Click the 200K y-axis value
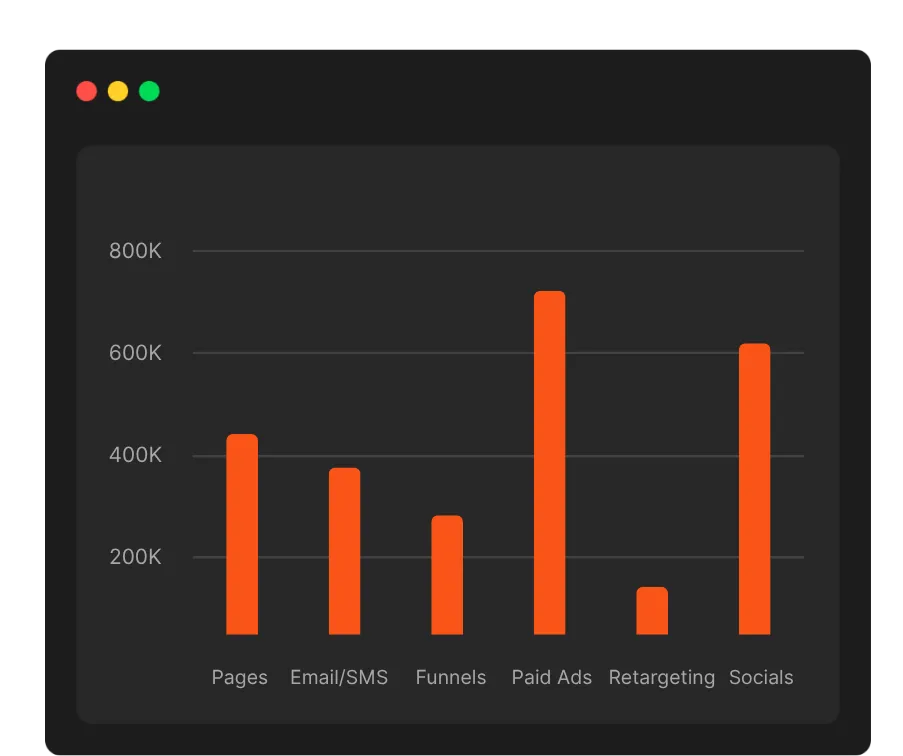 point(135,557)
